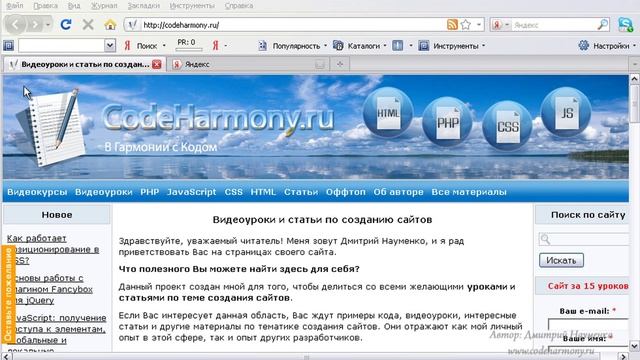This screenshot has width=640, height=360.
Task: Click the notebook and pencil logo image
Action: tap(51, 127)
